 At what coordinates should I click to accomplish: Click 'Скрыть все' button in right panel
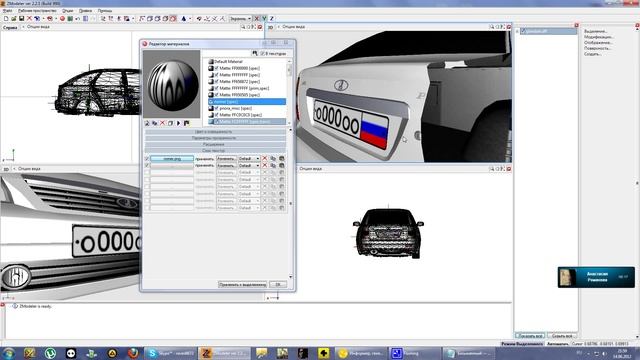click(x=562, y=336)
